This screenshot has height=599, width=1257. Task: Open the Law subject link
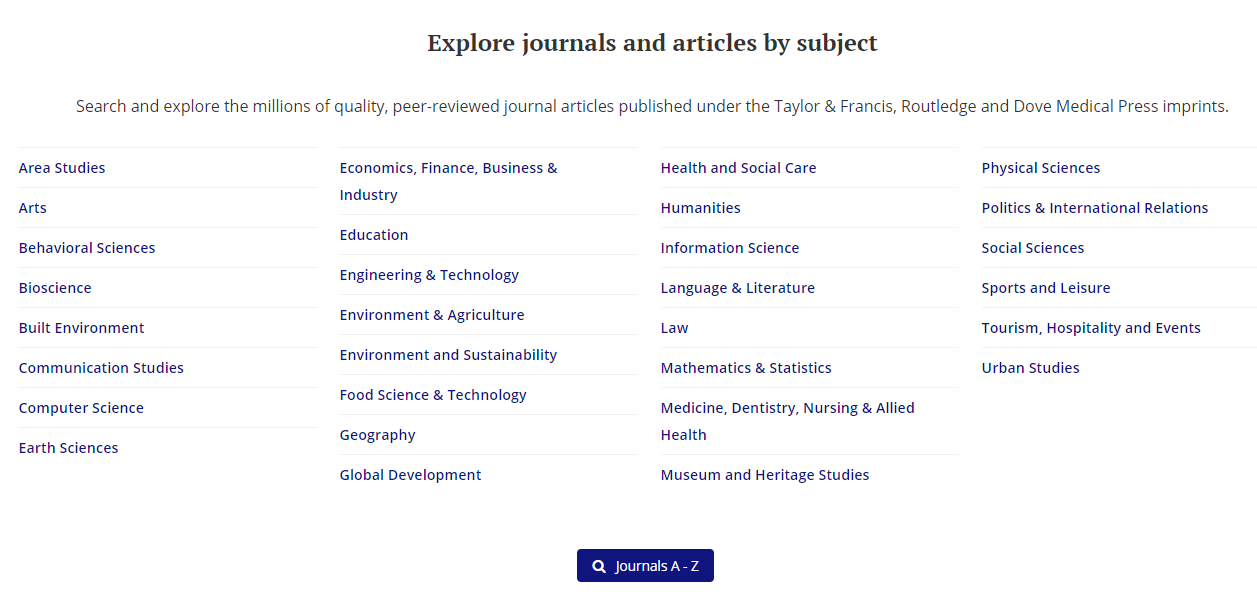pos(675,328)
